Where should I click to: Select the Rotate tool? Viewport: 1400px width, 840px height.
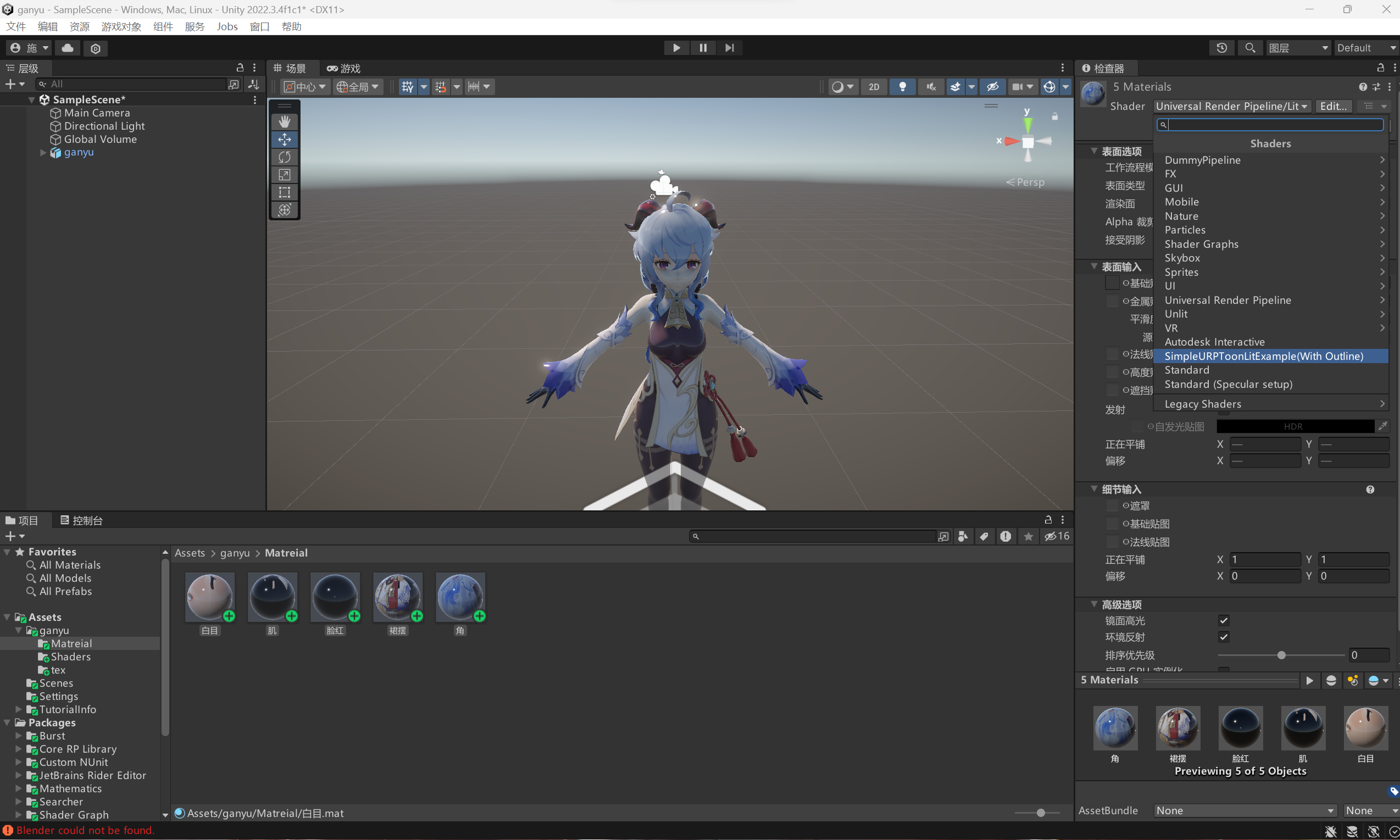284,157
